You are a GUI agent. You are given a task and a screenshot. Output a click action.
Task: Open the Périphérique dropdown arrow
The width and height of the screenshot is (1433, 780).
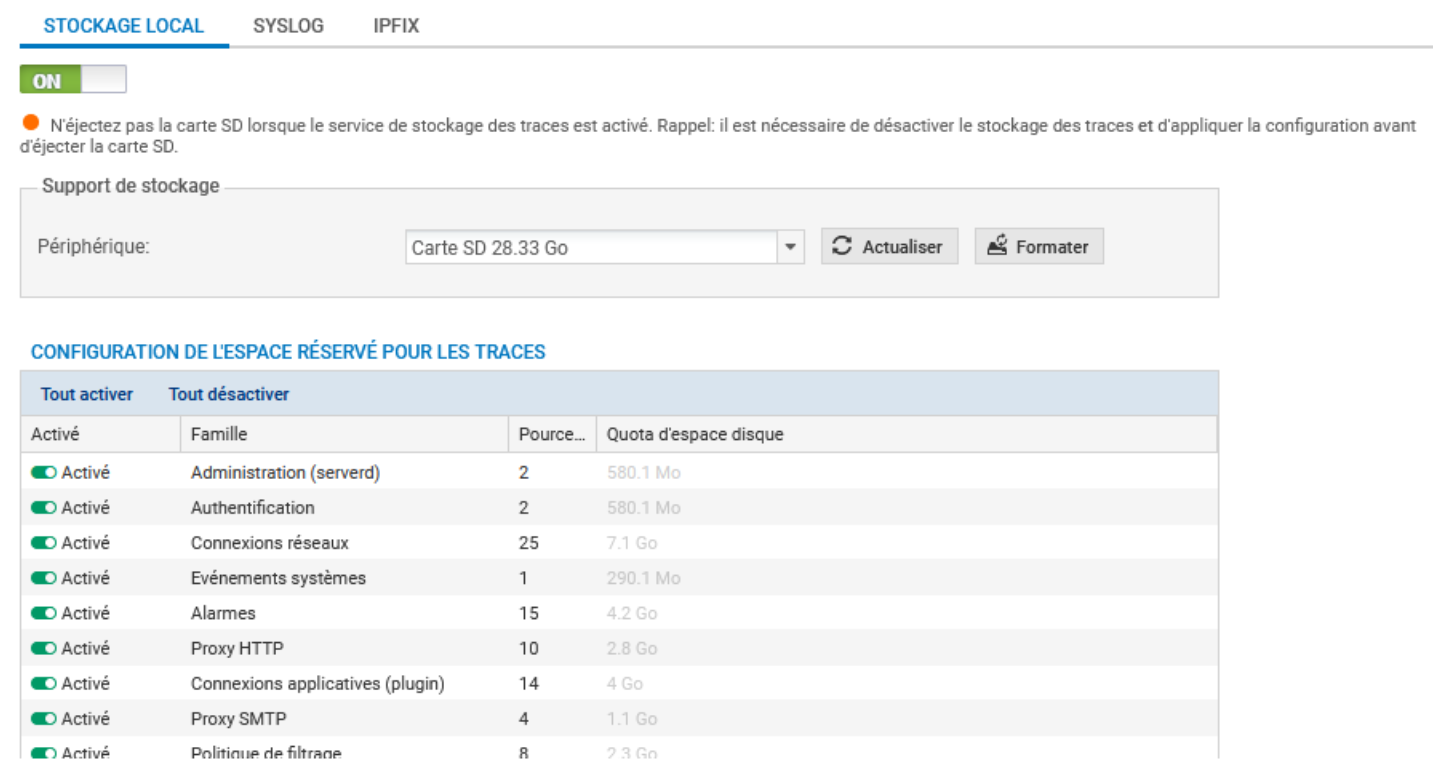(x=791, y=247)
